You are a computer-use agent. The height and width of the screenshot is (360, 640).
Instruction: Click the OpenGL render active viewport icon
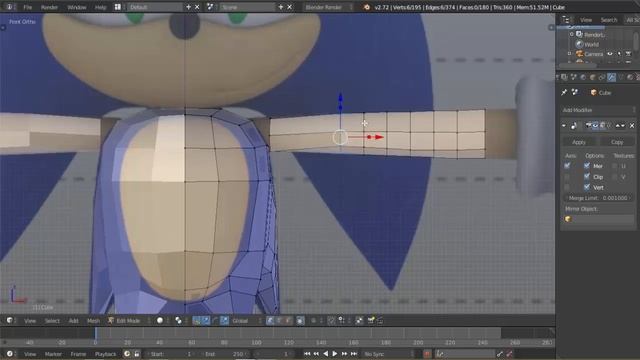[x=371, y=320]
